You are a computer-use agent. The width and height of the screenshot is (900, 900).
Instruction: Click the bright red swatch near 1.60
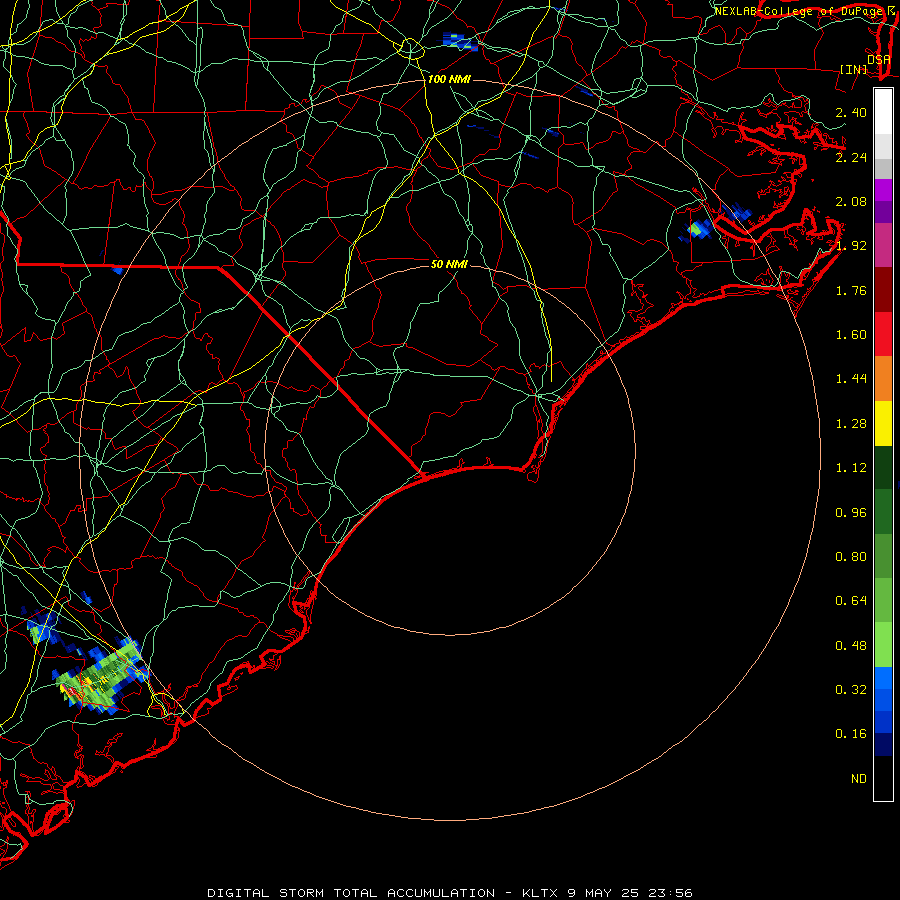pos(883,334)
